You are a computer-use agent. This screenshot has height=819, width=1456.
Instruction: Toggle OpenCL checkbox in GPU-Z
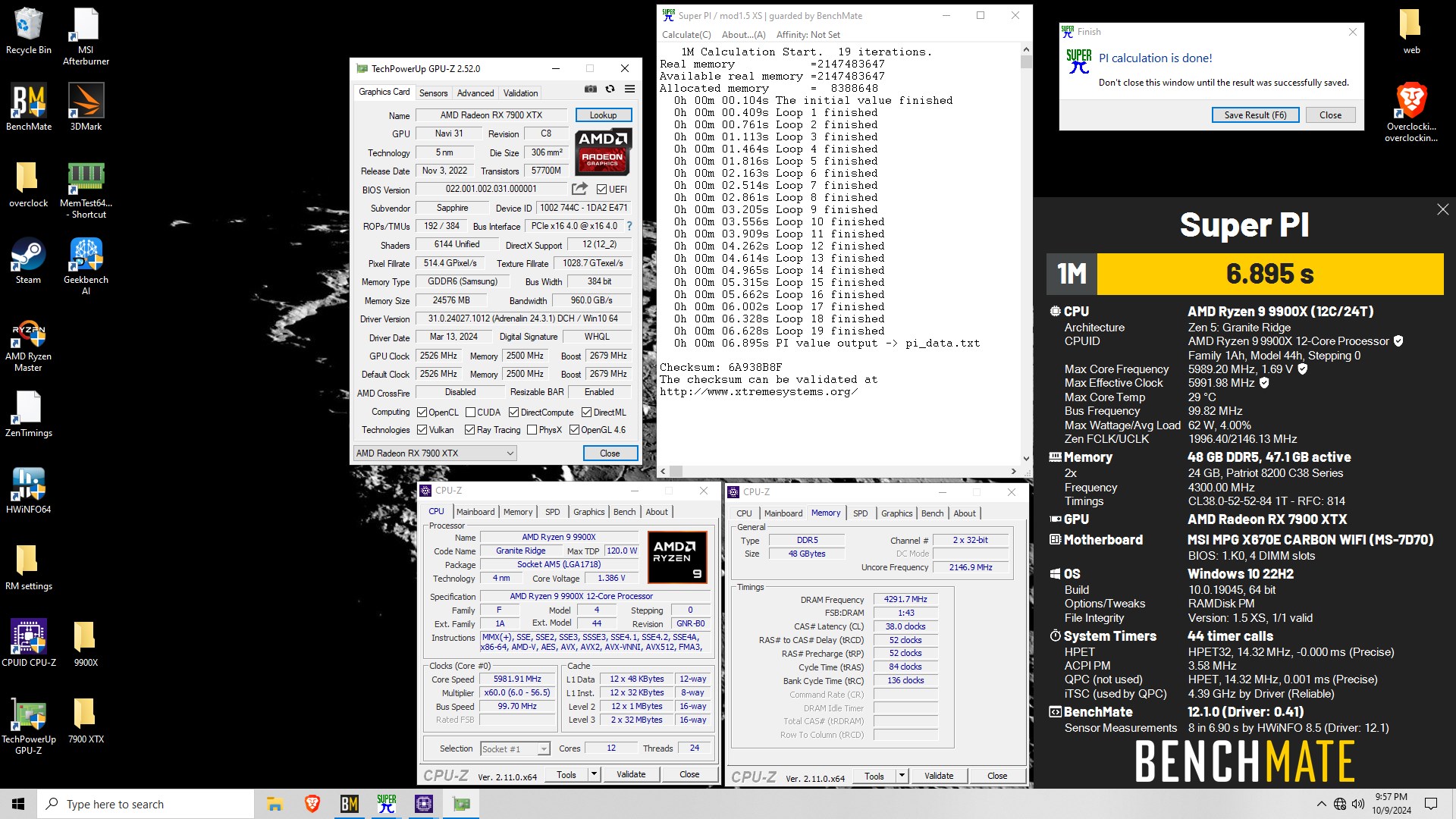pyautogui.click(x=422, y=413)
